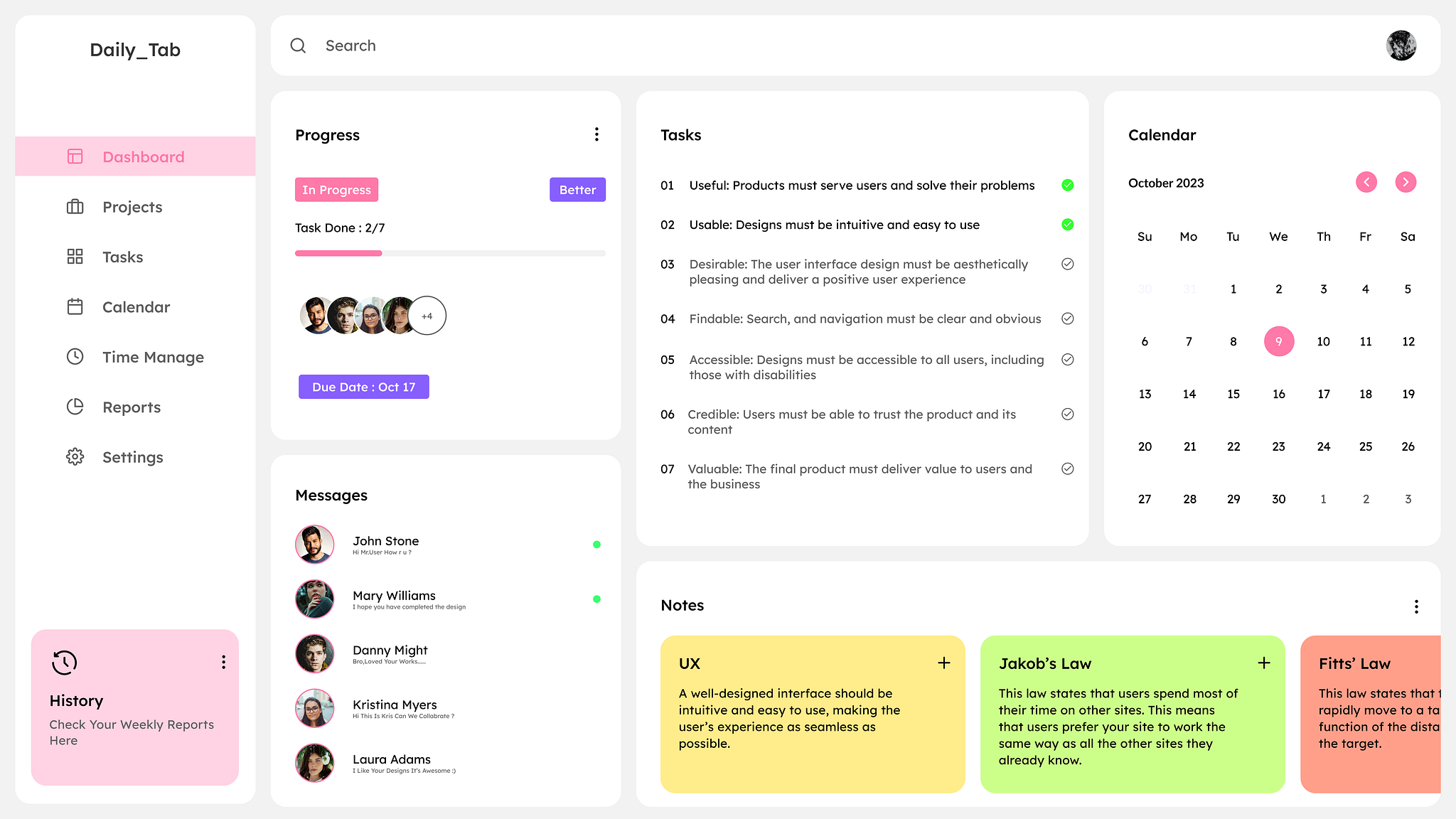Click the Better priority button

577,190
